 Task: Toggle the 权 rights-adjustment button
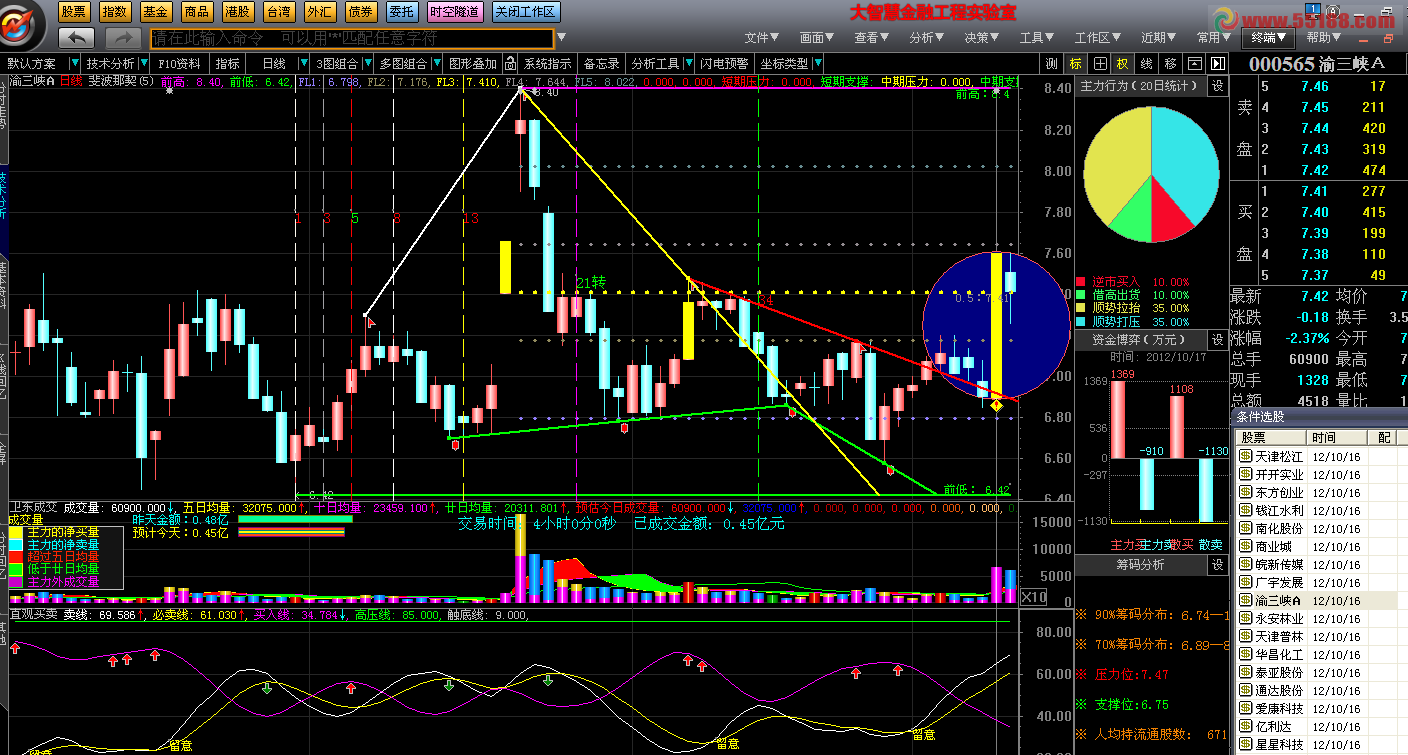pos(1123,63)
